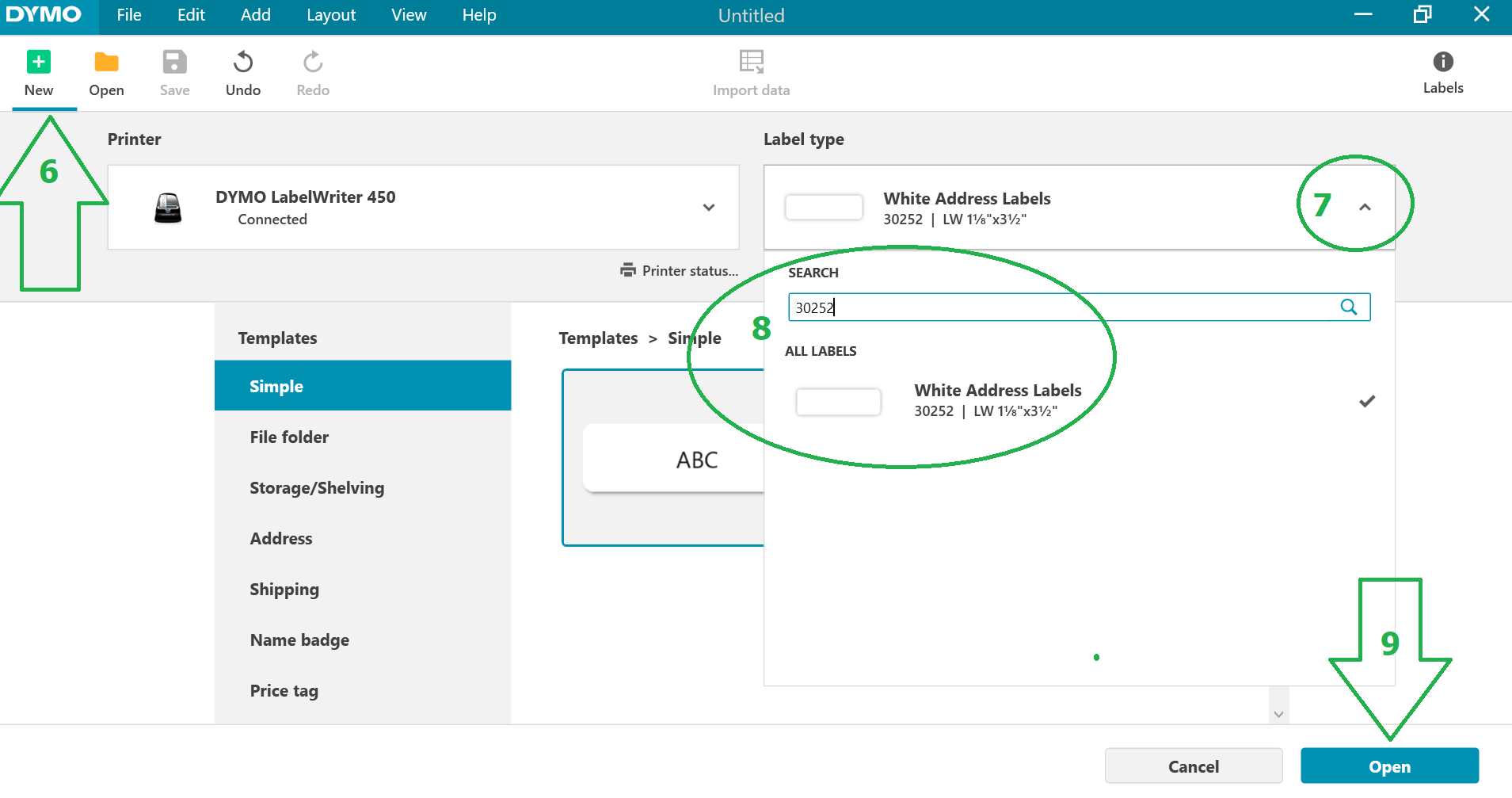This screenshot has width=1512, height=798.
Task: Open a file using the folder icon
Action: click(x=106, y=63)
